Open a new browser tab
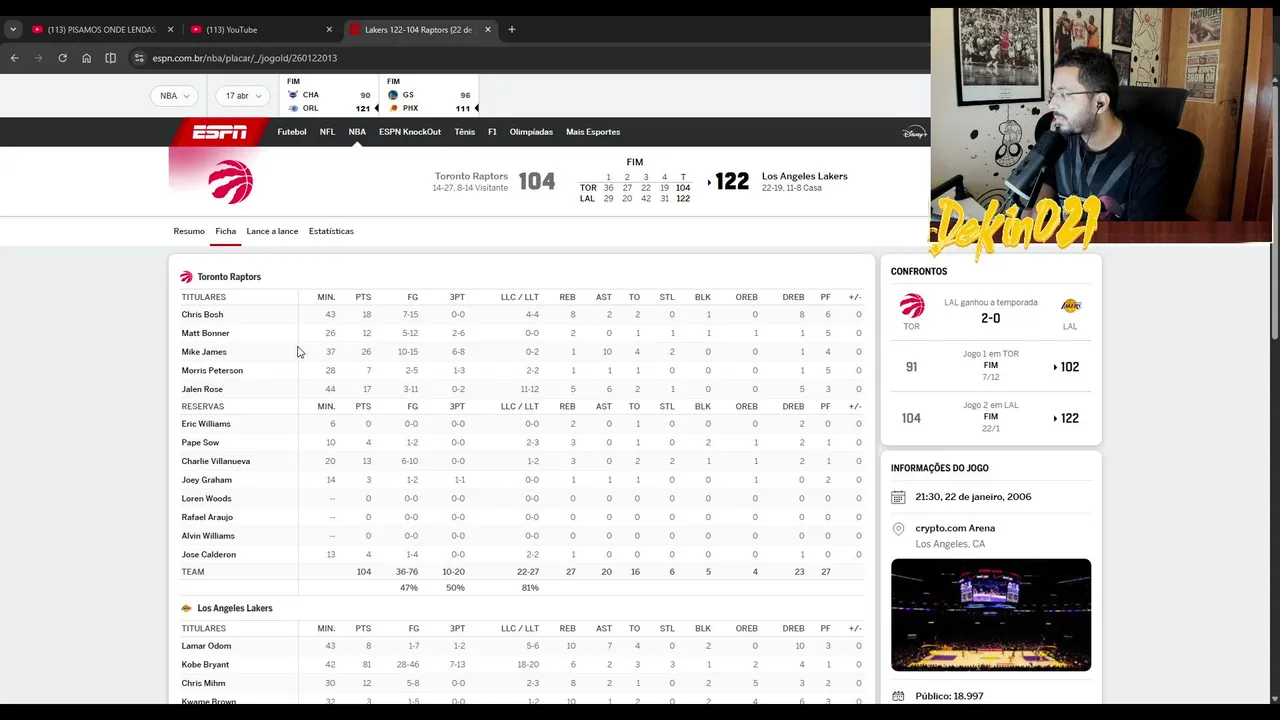The image size is (1280, 720). [511, 30]
